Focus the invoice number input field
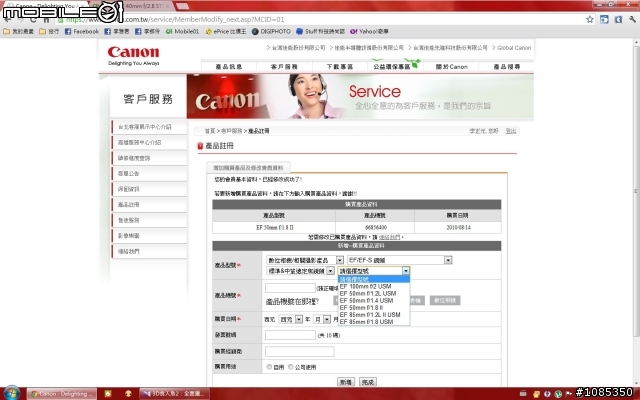Screen dimensions: 640x400 (290, 335)
